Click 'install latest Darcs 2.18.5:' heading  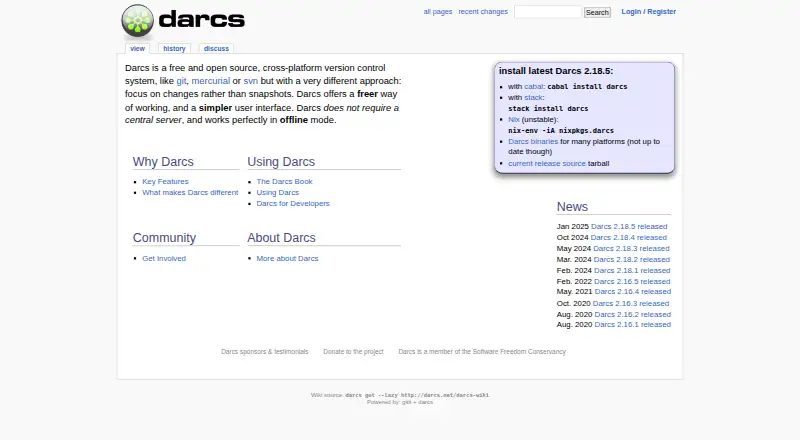tap(556, 71)
